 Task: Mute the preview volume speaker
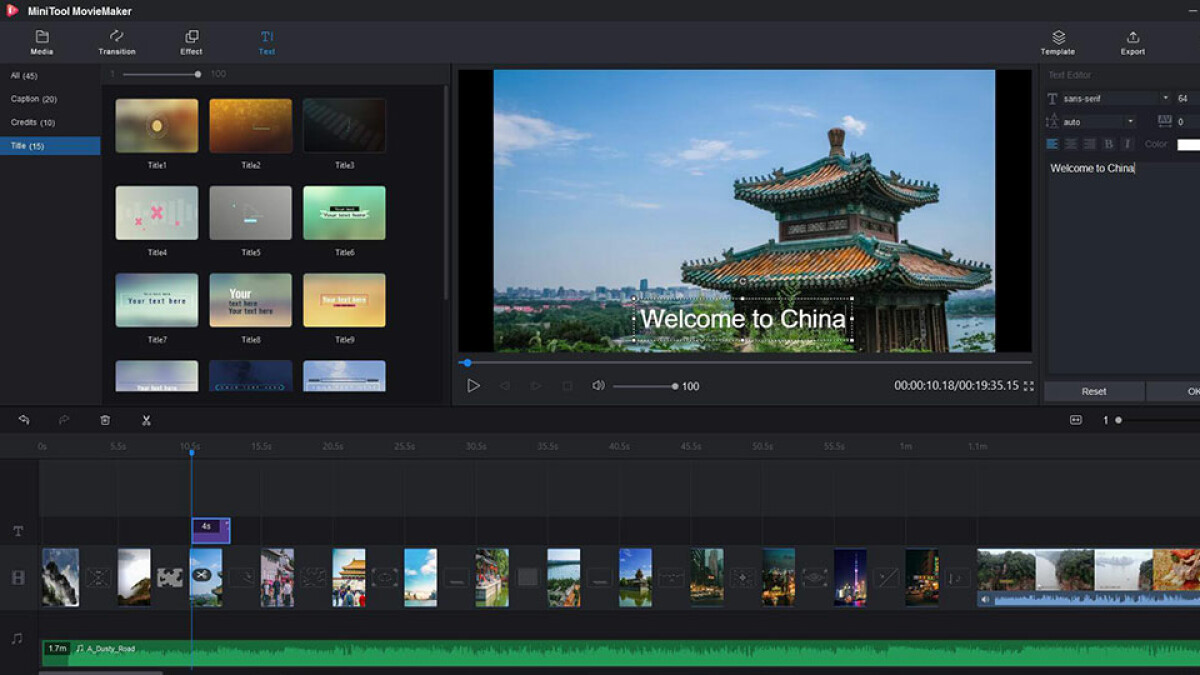597,386
